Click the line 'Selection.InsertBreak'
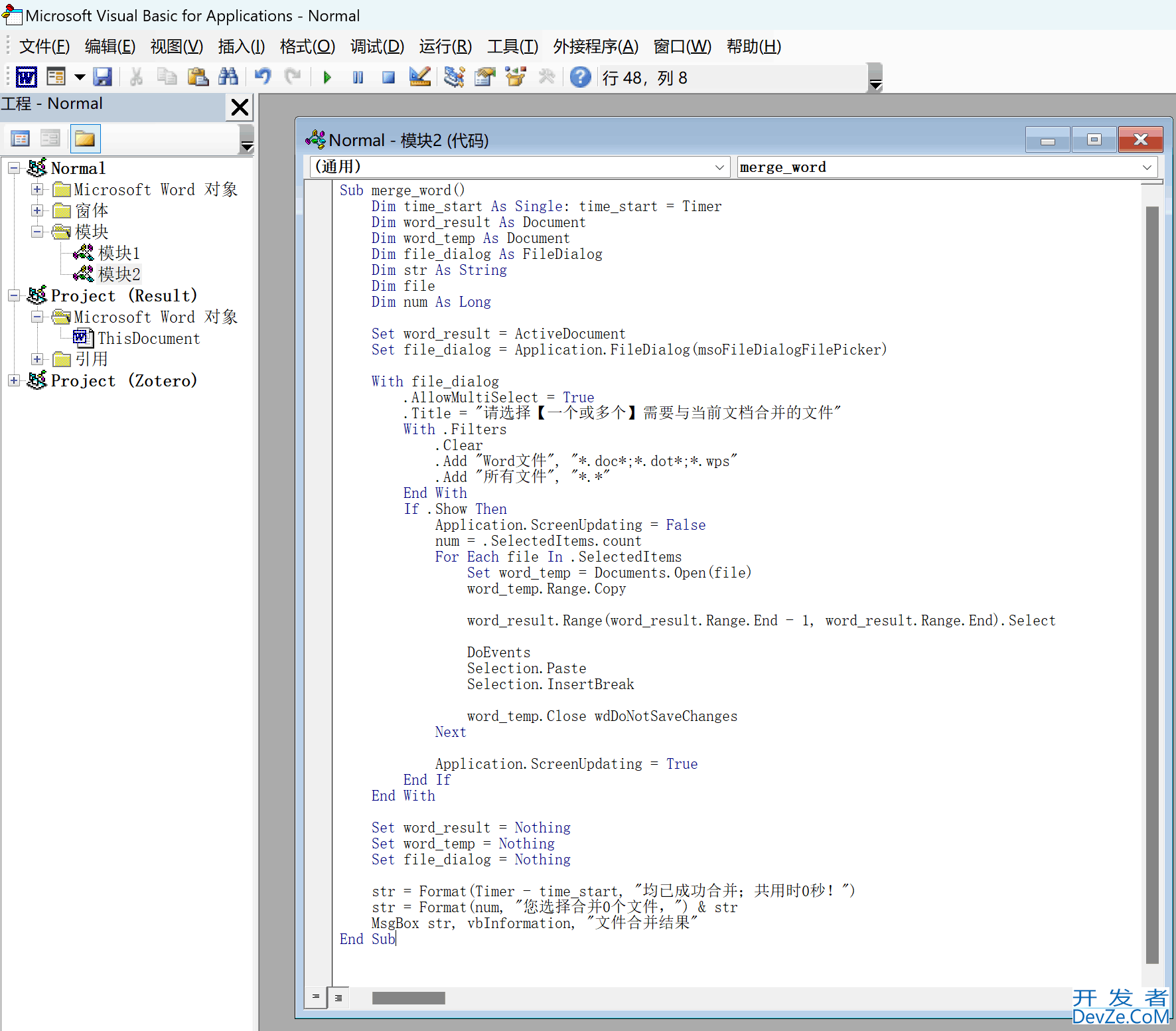This screenshot has width=1176, height=1031. pos(550,684)
